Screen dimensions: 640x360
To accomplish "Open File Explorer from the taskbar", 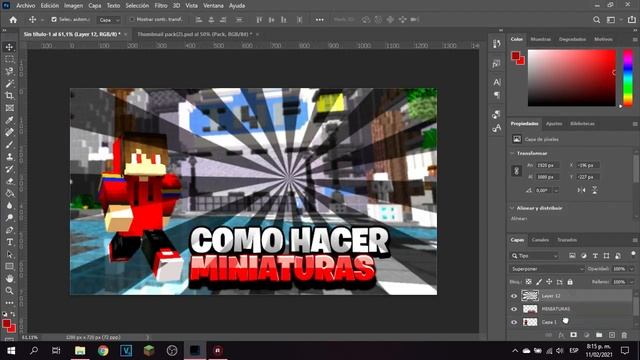I will tap(80, 351).
